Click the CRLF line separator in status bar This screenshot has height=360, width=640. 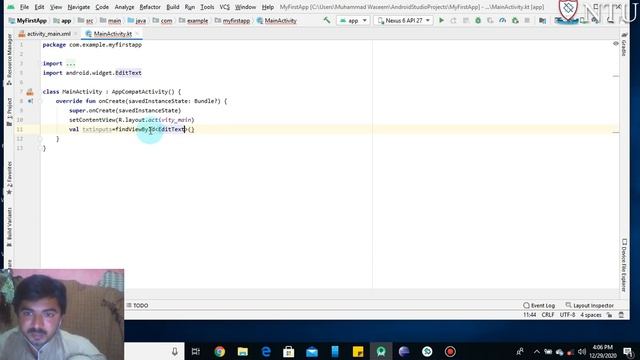point(548,315)
